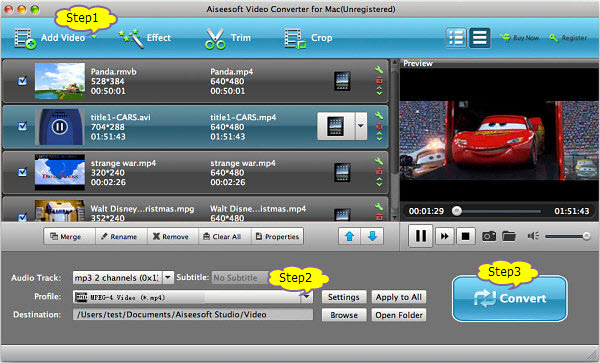Uncheck the Panda.rmvb checkbox
Viewport: 600px width, 363px height.
[x=22, y=81]
